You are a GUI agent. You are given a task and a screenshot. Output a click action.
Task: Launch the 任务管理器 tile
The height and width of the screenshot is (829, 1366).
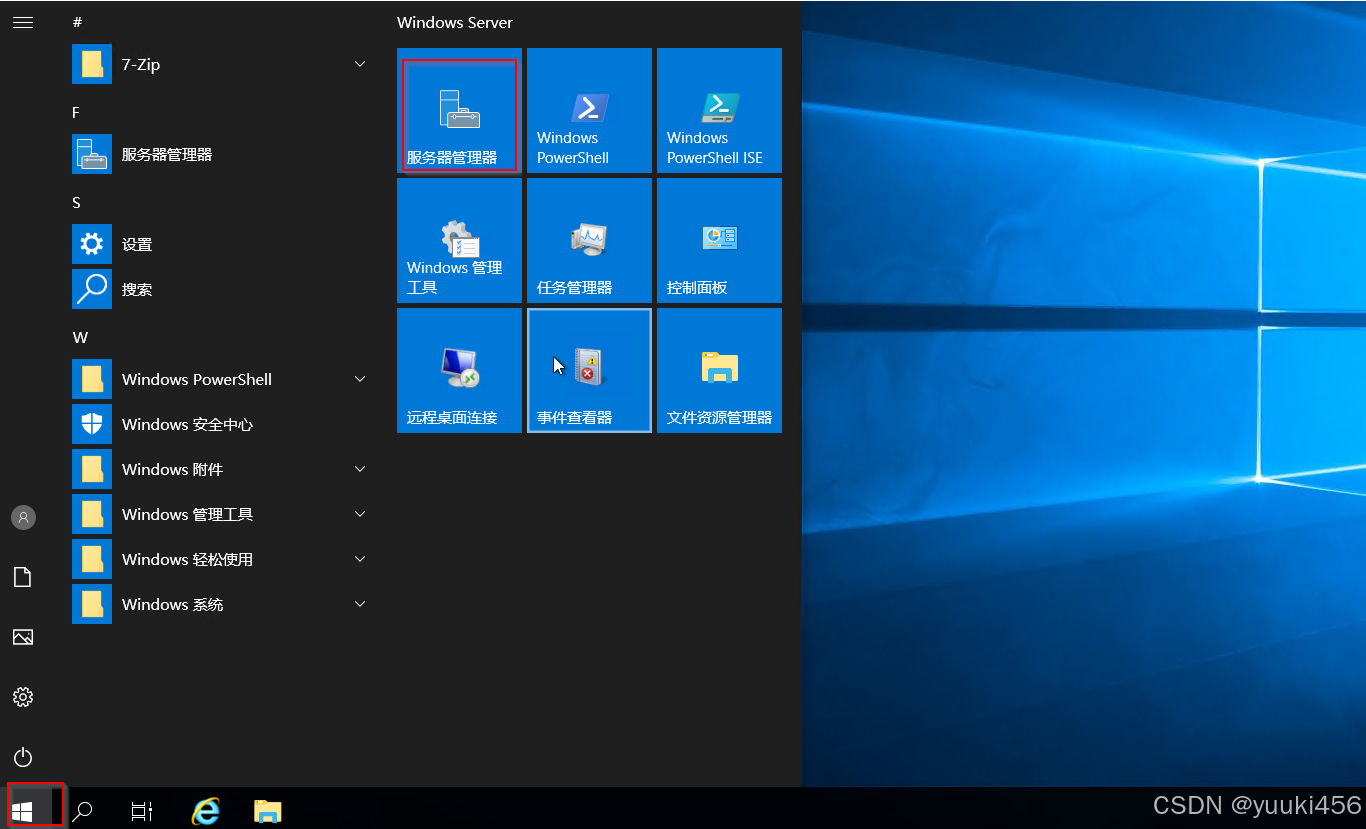pyautogui.click(x=589, y=240)
